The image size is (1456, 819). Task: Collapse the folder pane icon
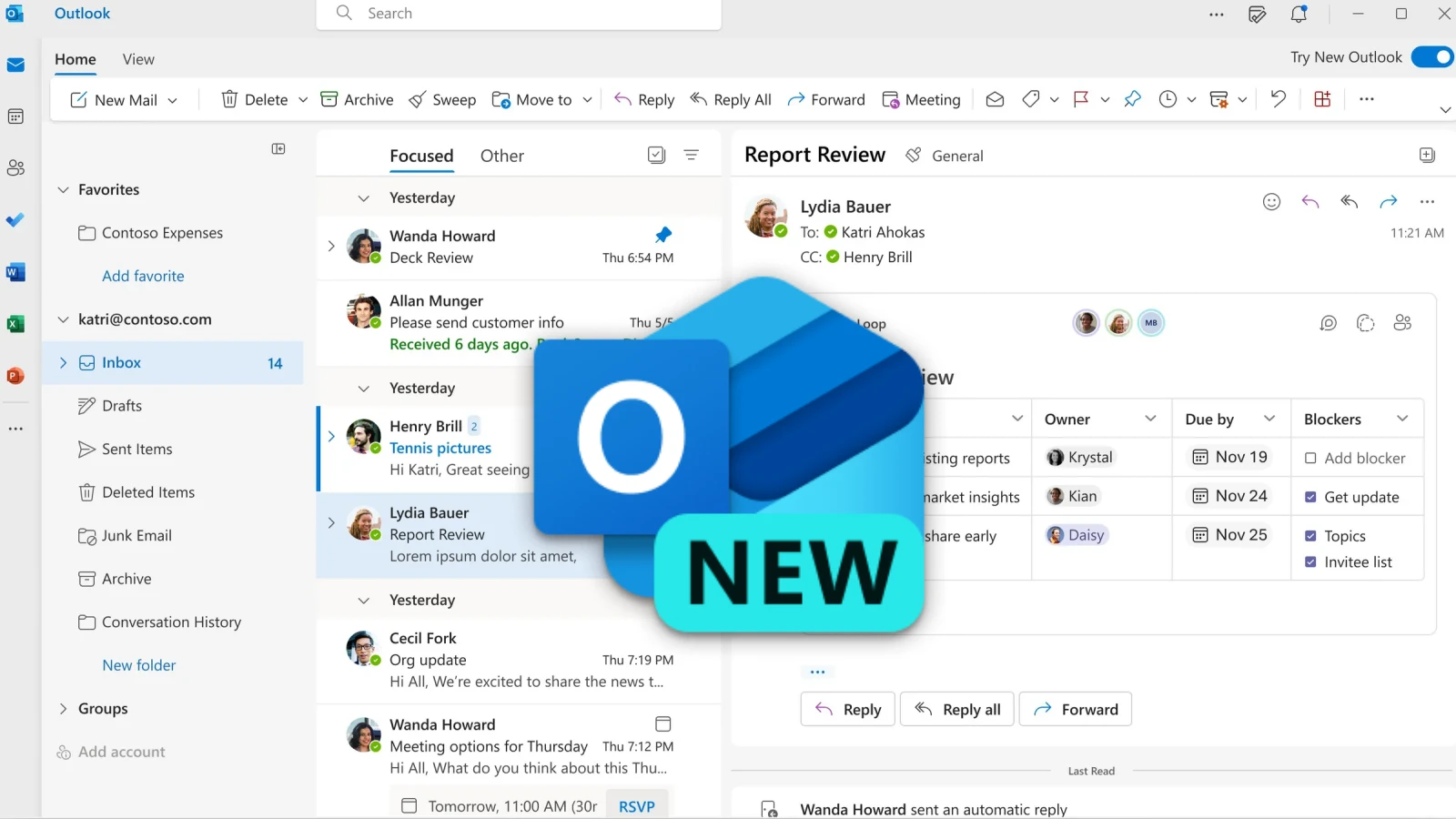278,148
